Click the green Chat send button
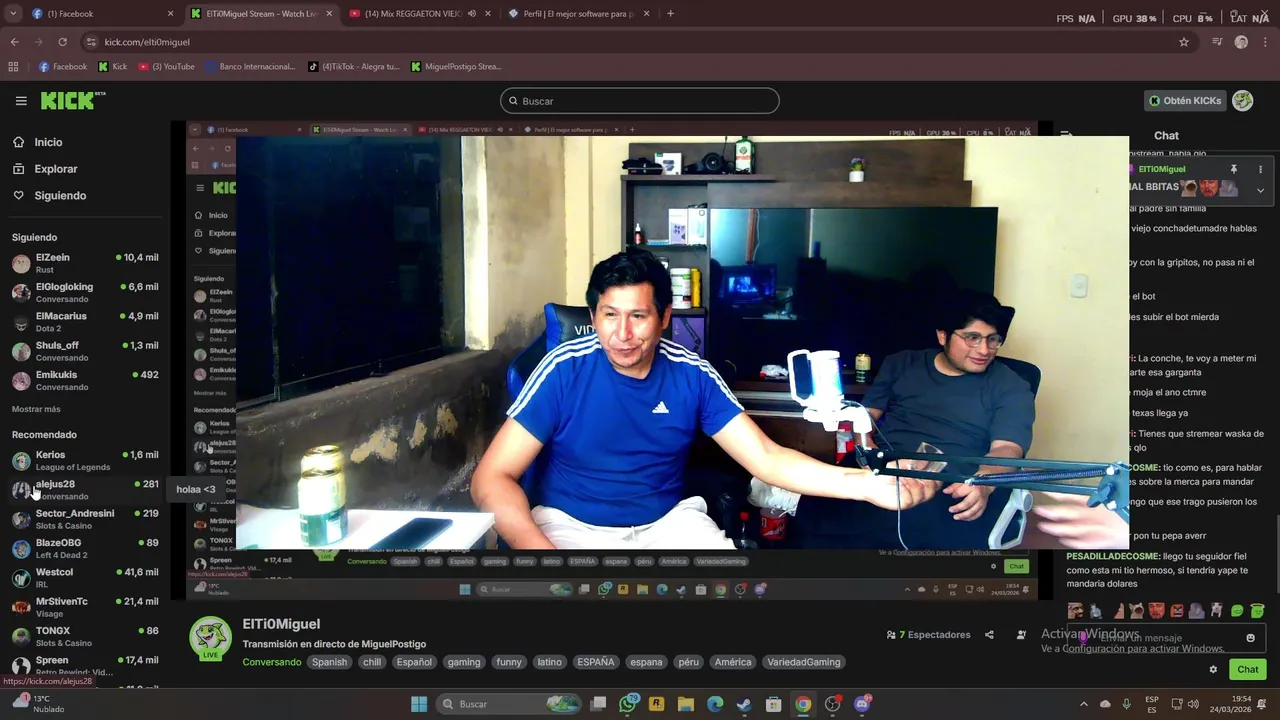Screen dimensions: 1280x720 [x=1248, y=670]
